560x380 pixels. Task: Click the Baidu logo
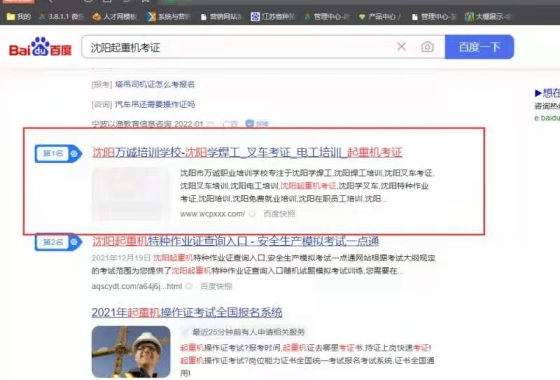[x=40, y=47]
